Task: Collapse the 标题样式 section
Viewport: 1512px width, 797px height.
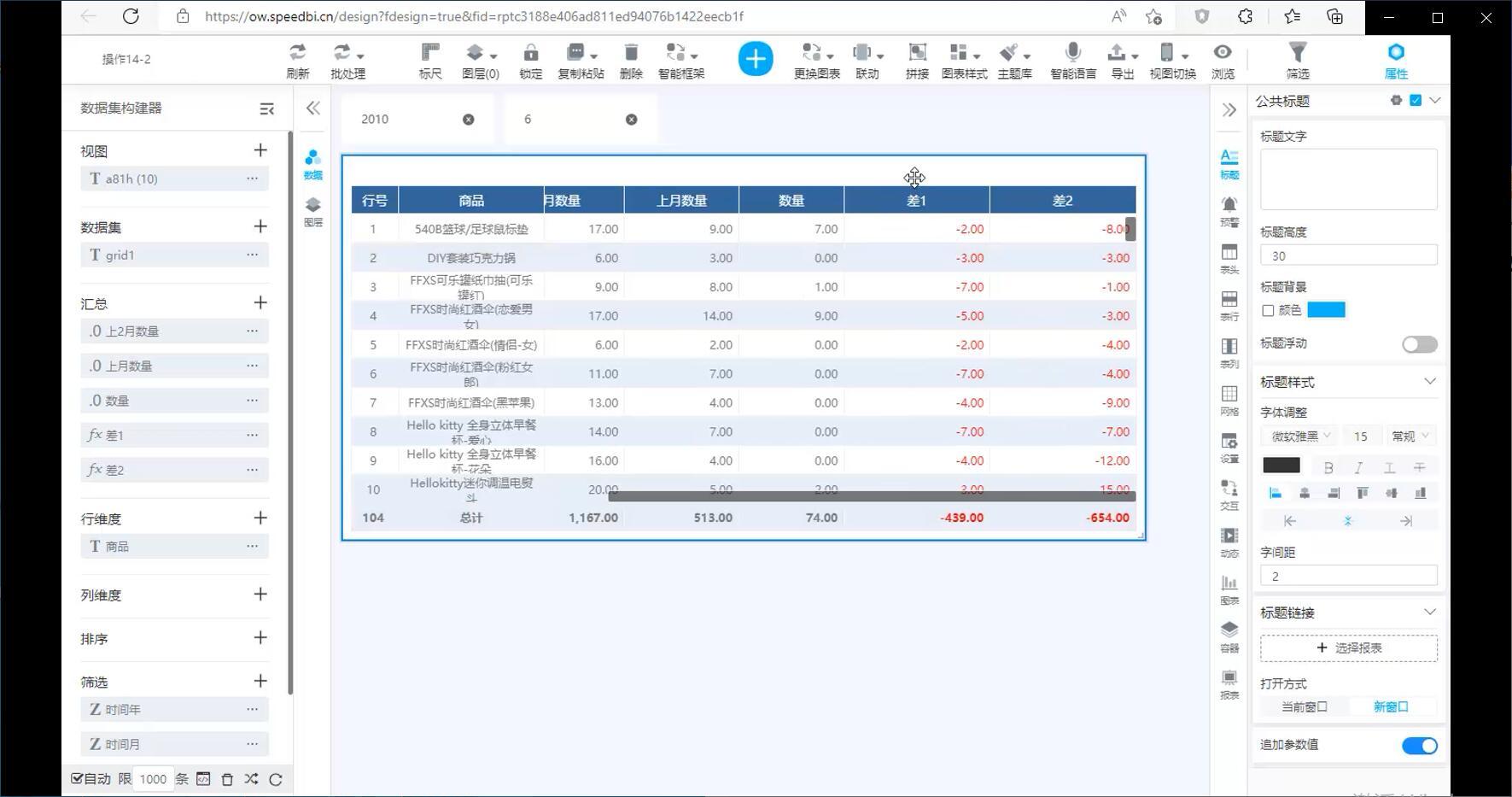Action: pos(1429,382)
